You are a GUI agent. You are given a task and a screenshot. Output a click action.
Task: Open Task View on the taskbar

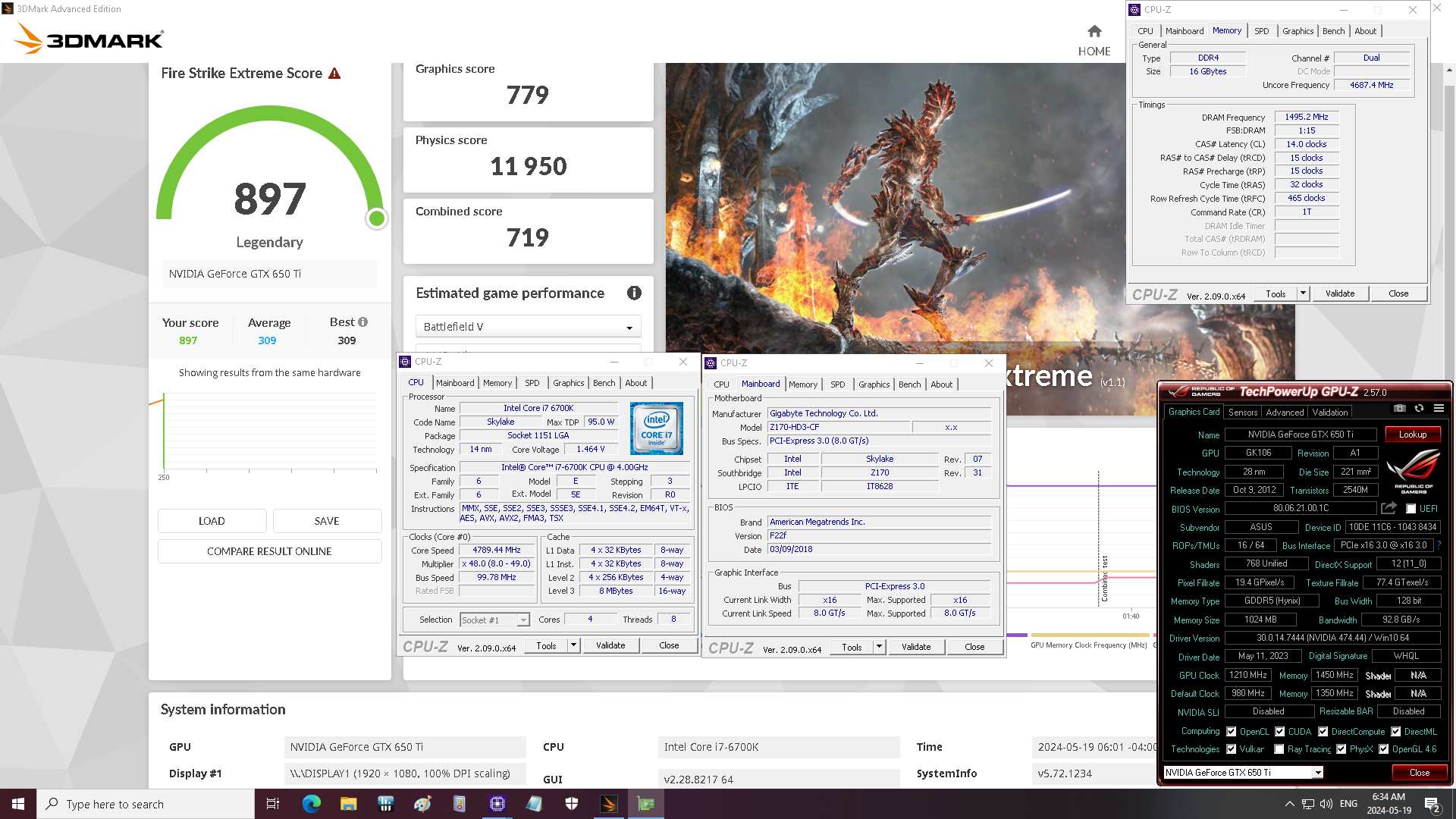tap(273, 804)
